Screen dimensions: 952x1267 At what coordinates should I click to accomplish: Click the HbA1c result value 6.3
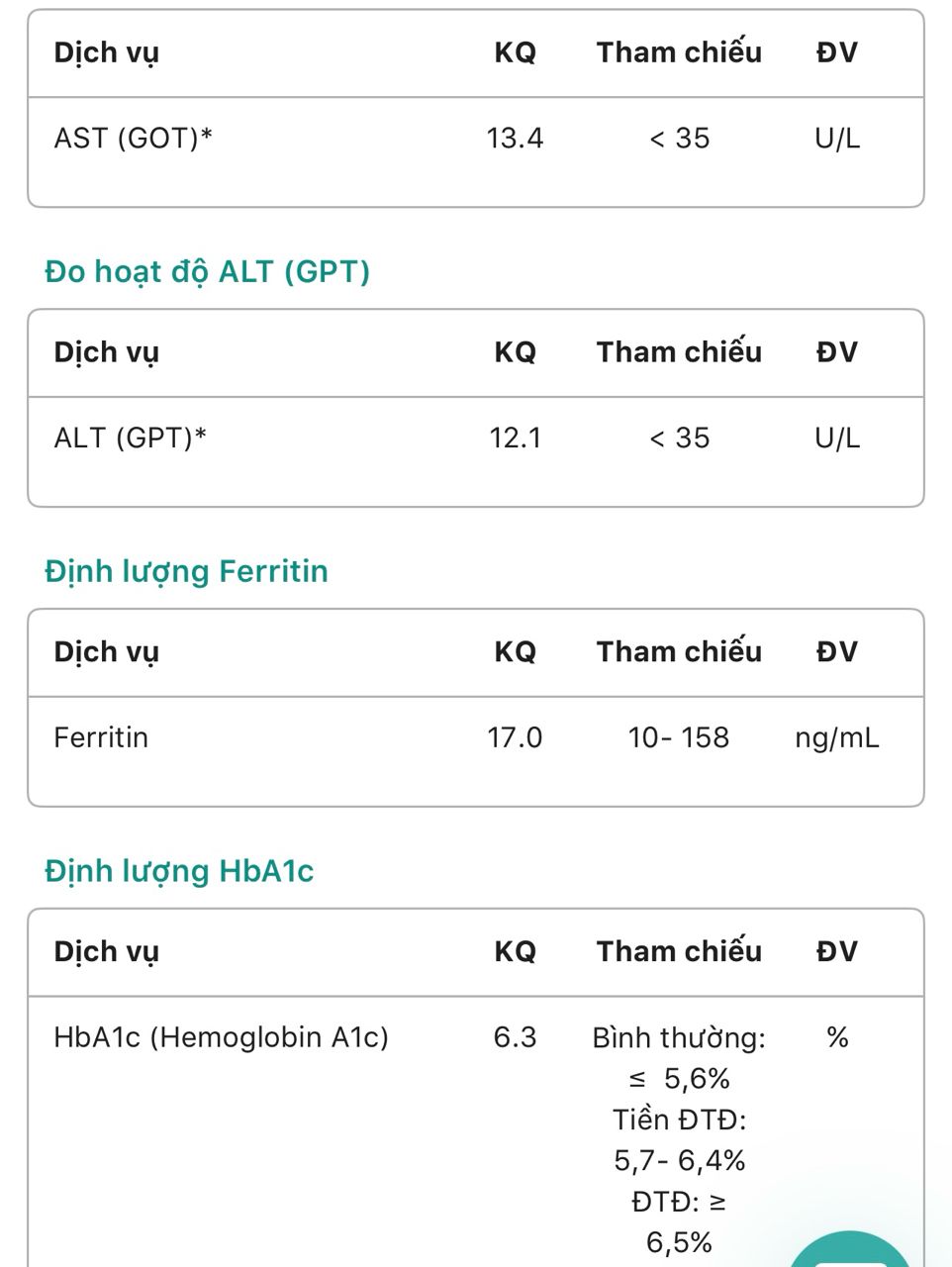[516, 1037]
